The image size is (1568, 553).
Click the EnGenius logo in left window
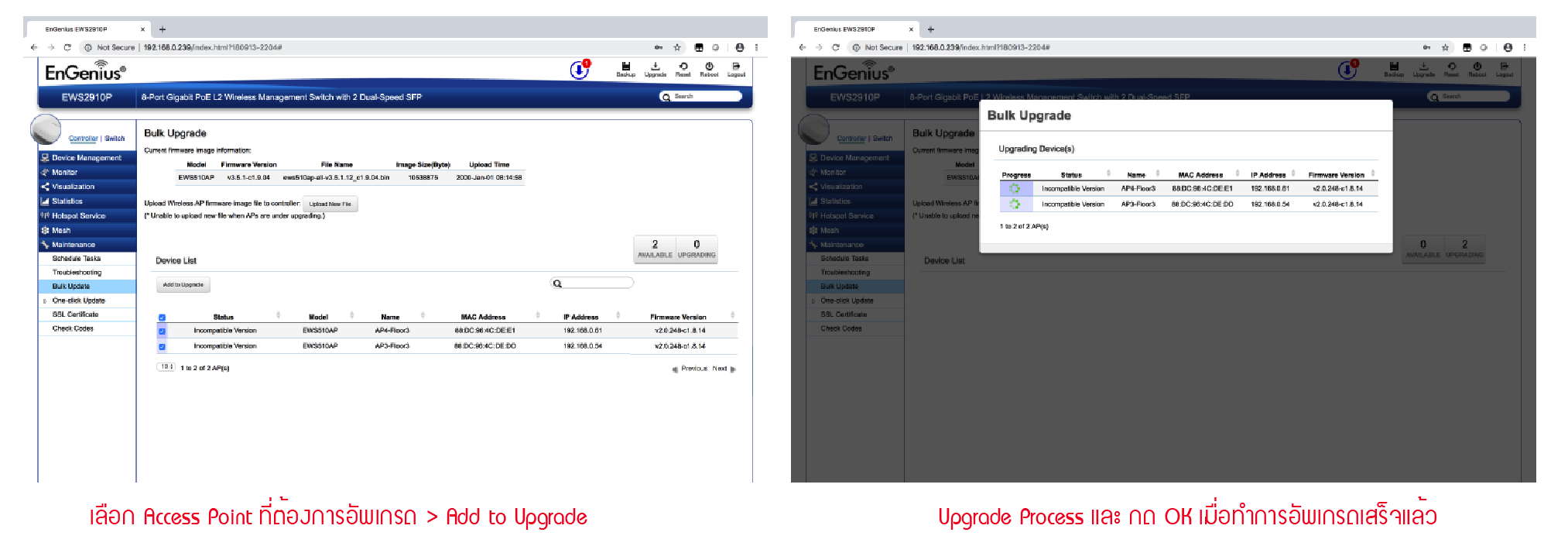click(x=85, y=71)
